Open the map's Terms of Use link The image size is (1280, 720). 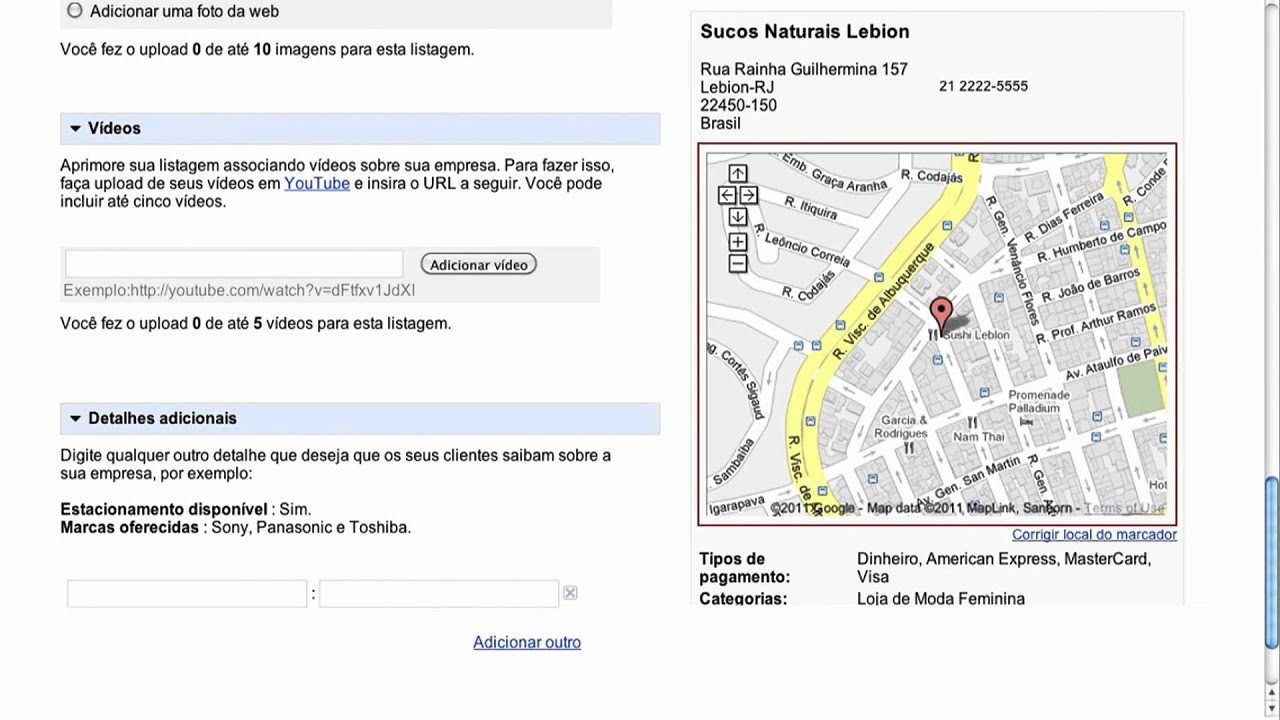coord(1124,508)
